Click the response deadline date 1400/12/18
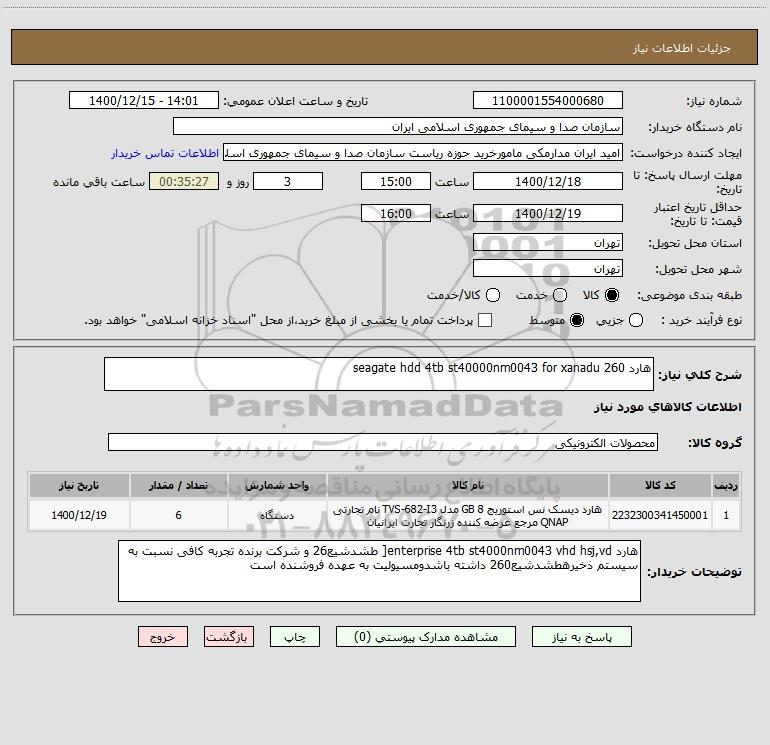Viewport: 770px width, 745px height. [548, 182]
